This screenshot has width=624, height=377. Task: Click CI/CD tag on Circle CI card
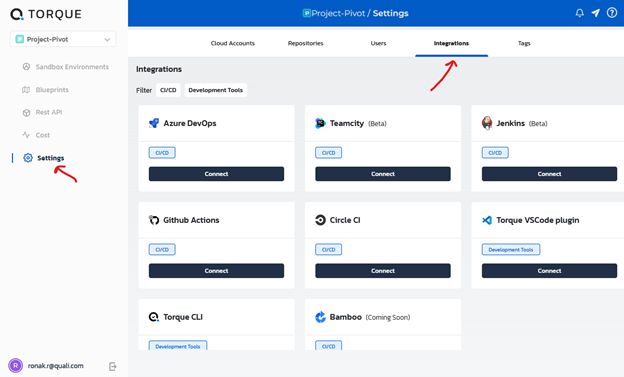pos(328,250)
